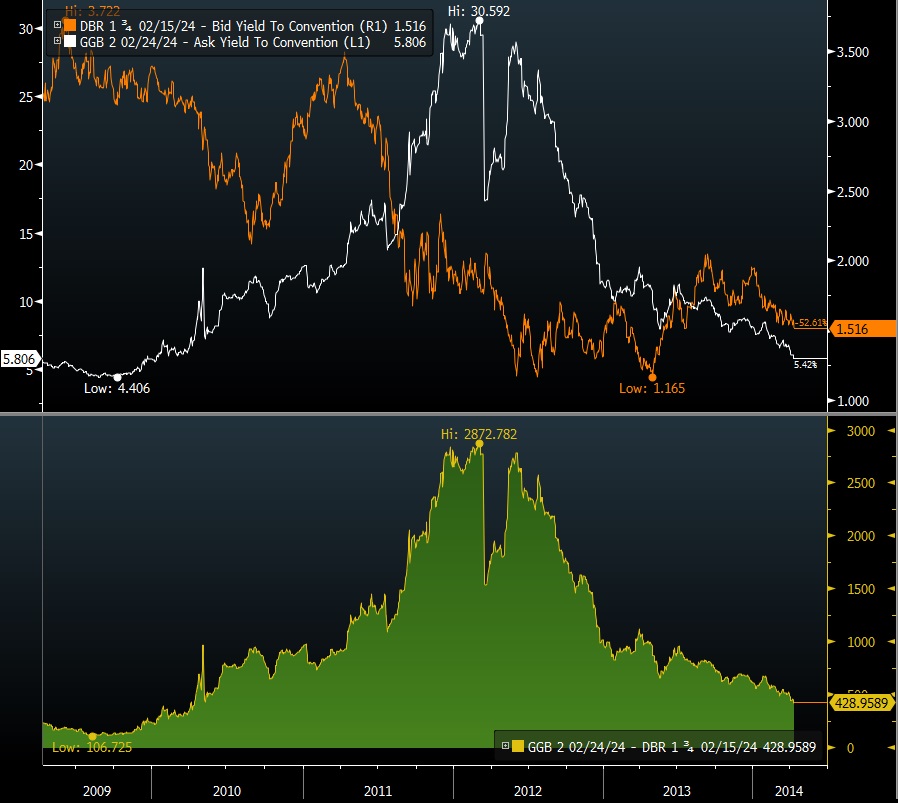Click the 3.000 tick on the right yield axis
The image size is (898, 803).
[853, 122]
